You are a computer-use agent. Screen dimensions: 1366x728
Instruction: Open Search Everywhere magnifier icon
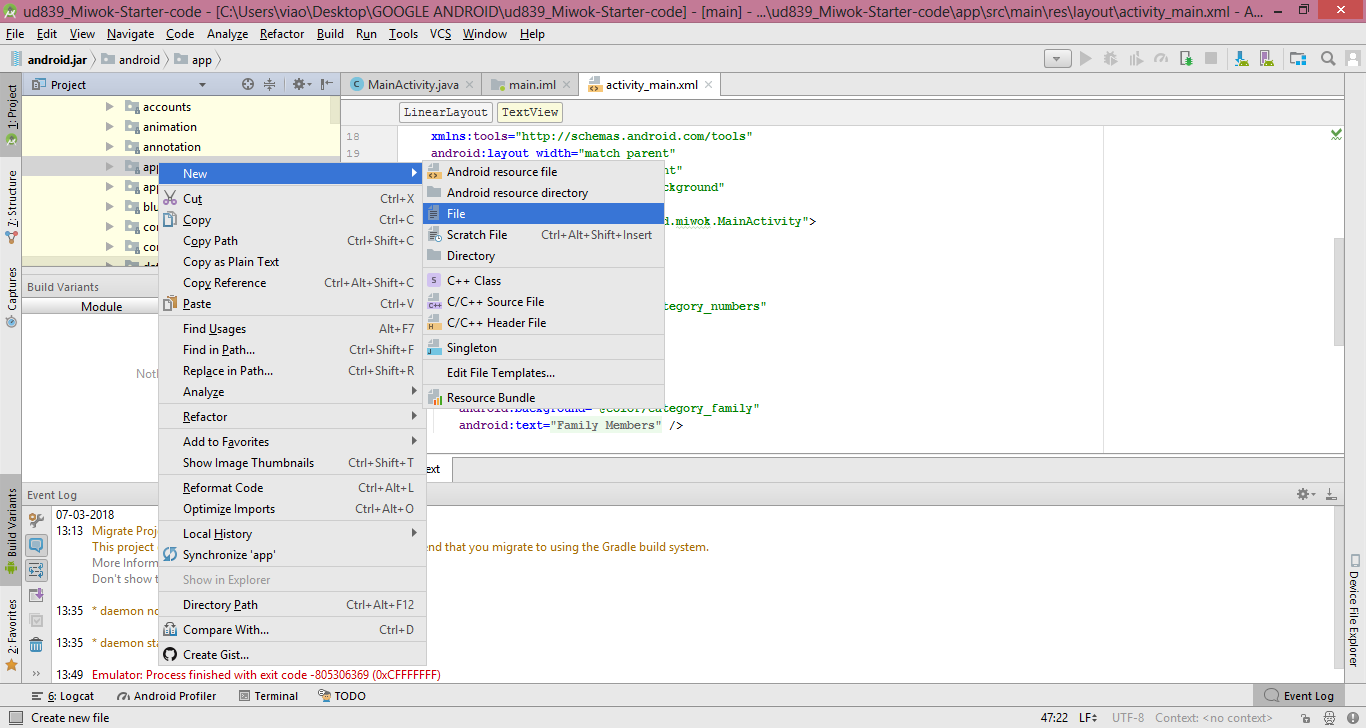tap(1328, 59)
